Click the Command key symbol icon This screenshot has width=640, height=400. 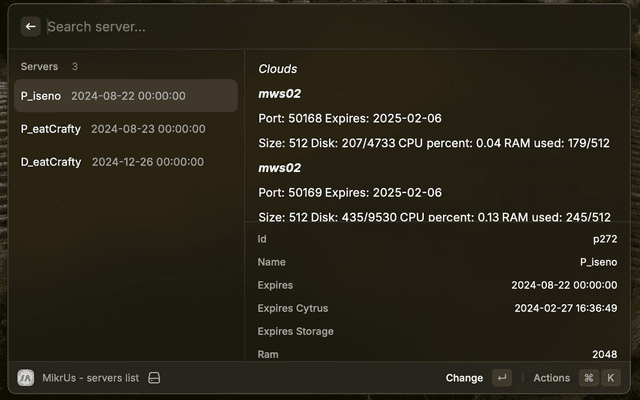589,378
